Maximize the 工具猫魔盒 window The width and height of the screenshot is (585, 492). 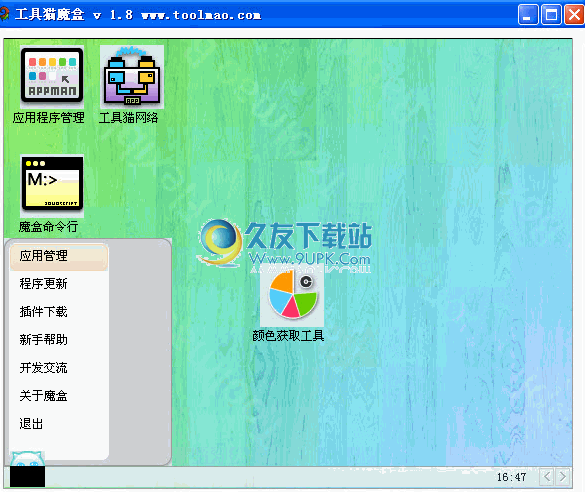coord(551,15)
